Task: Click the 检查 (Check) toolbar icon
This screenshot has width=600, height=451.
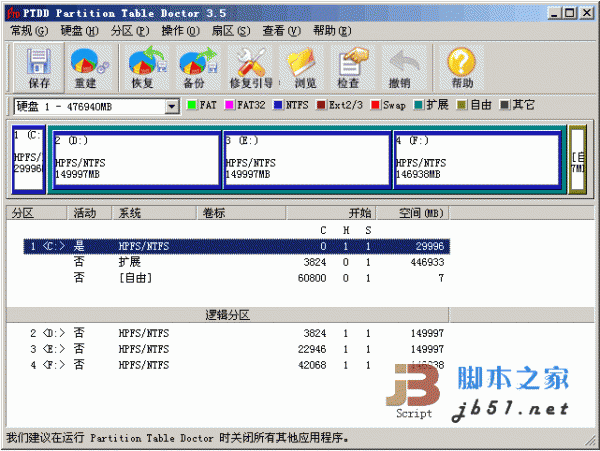Action: pyautogui.click(x=352, y=67)
